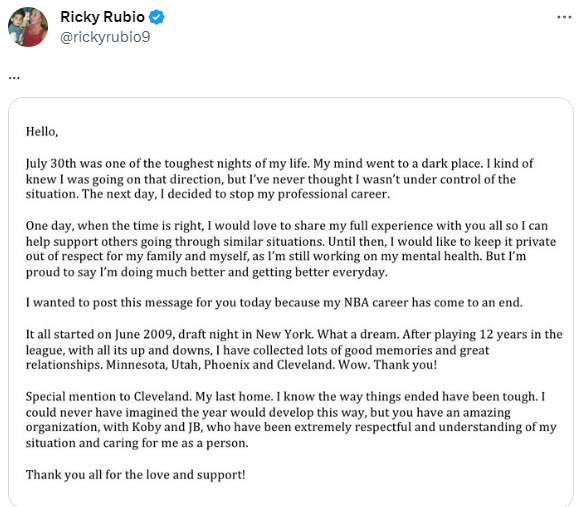The height and width of the screenshot is (507, 576).
Task: Click the line listing Minnesota, Utah, Phoenix, Cleveland
Action: coord(231,365)
